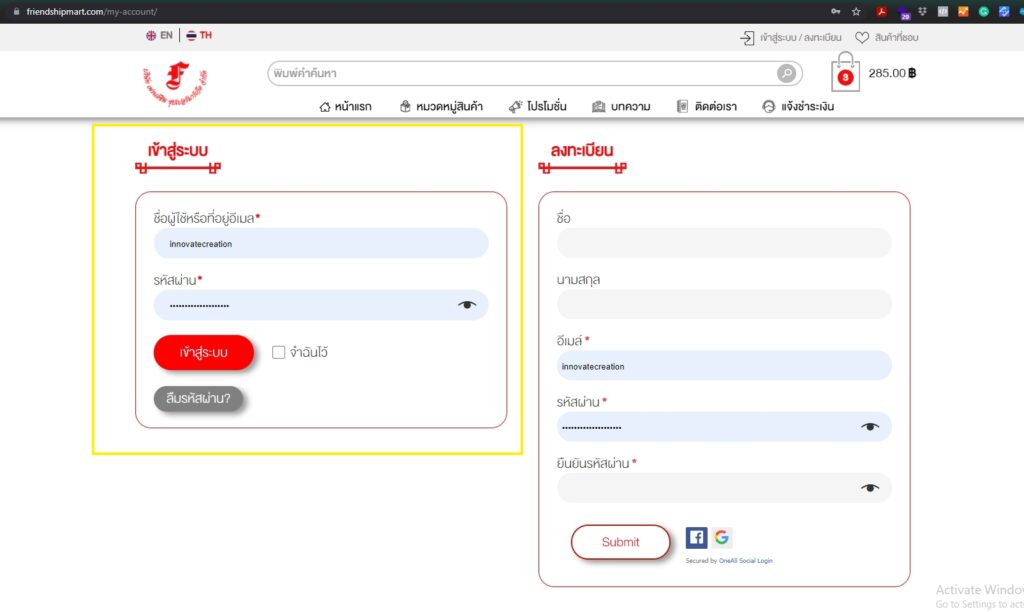Go to โปรโมชั่น menu item

537,106
